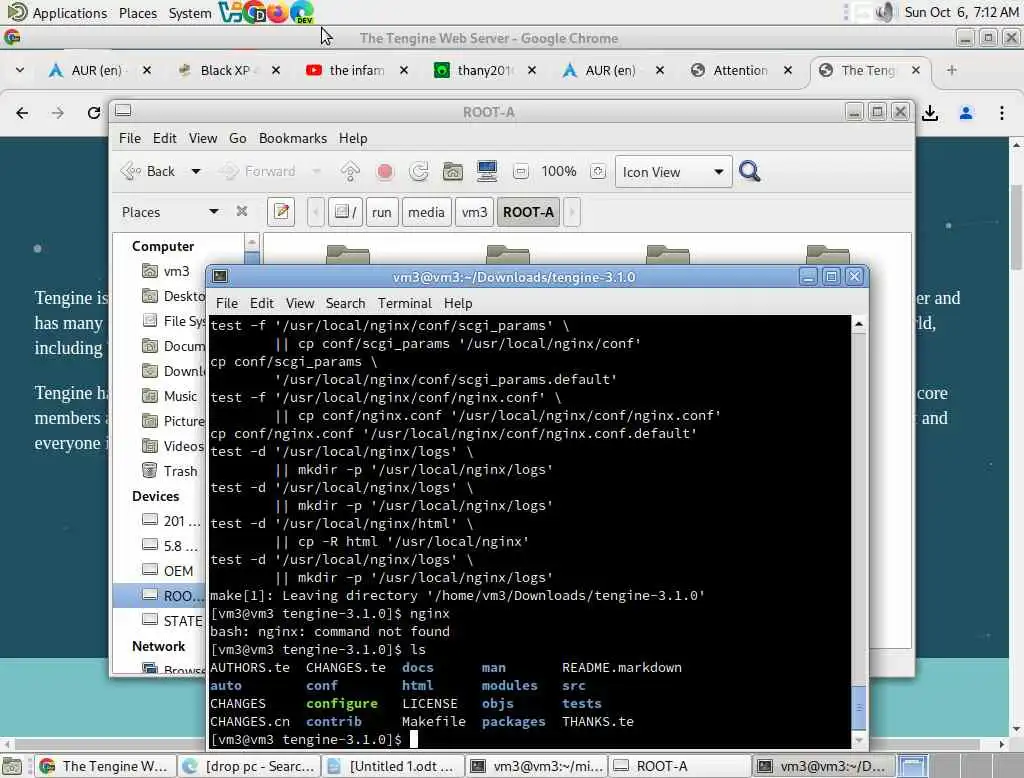Click the file manager search magnifier
Viewport: 1024px width, 778px height.
[x=750, y=171]
